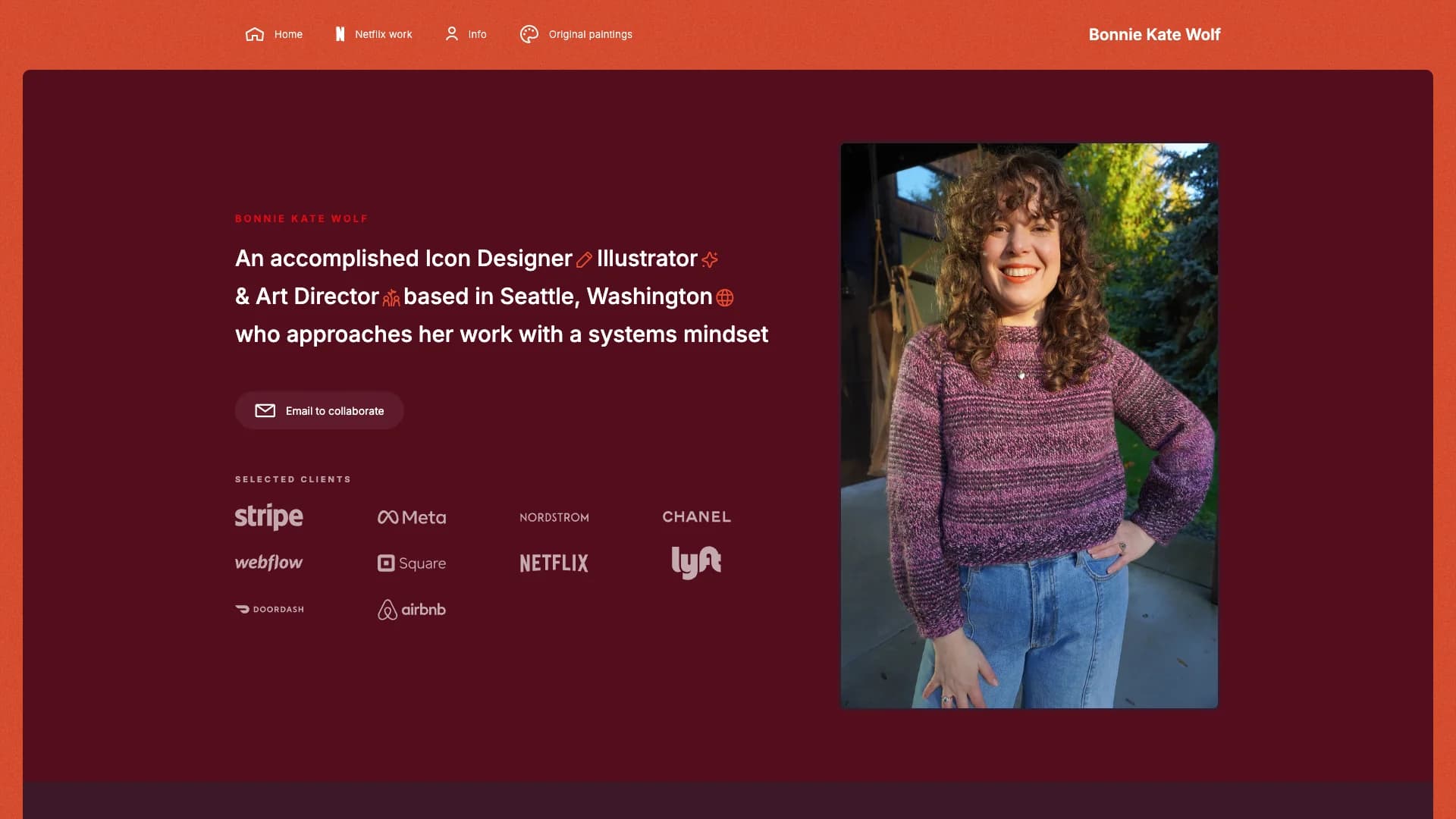Viewport: 1456px width, 819px height.
Task: Click the SELECTED CLIENTS heading
Action: (x=293, y=479)
